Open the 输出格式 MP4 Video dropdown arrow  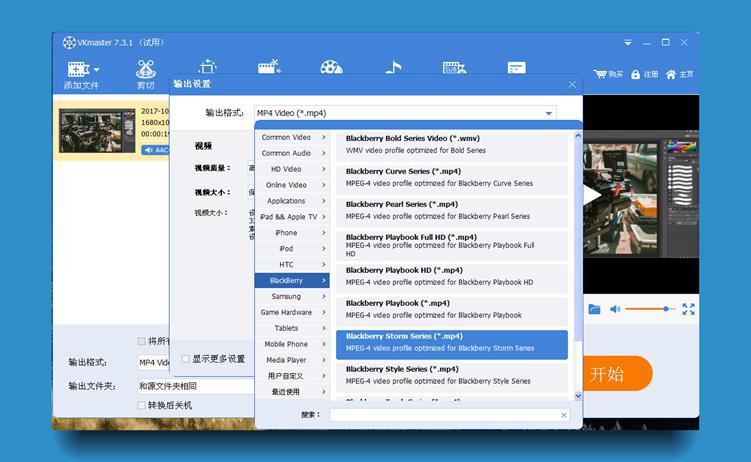coord(548,113)
